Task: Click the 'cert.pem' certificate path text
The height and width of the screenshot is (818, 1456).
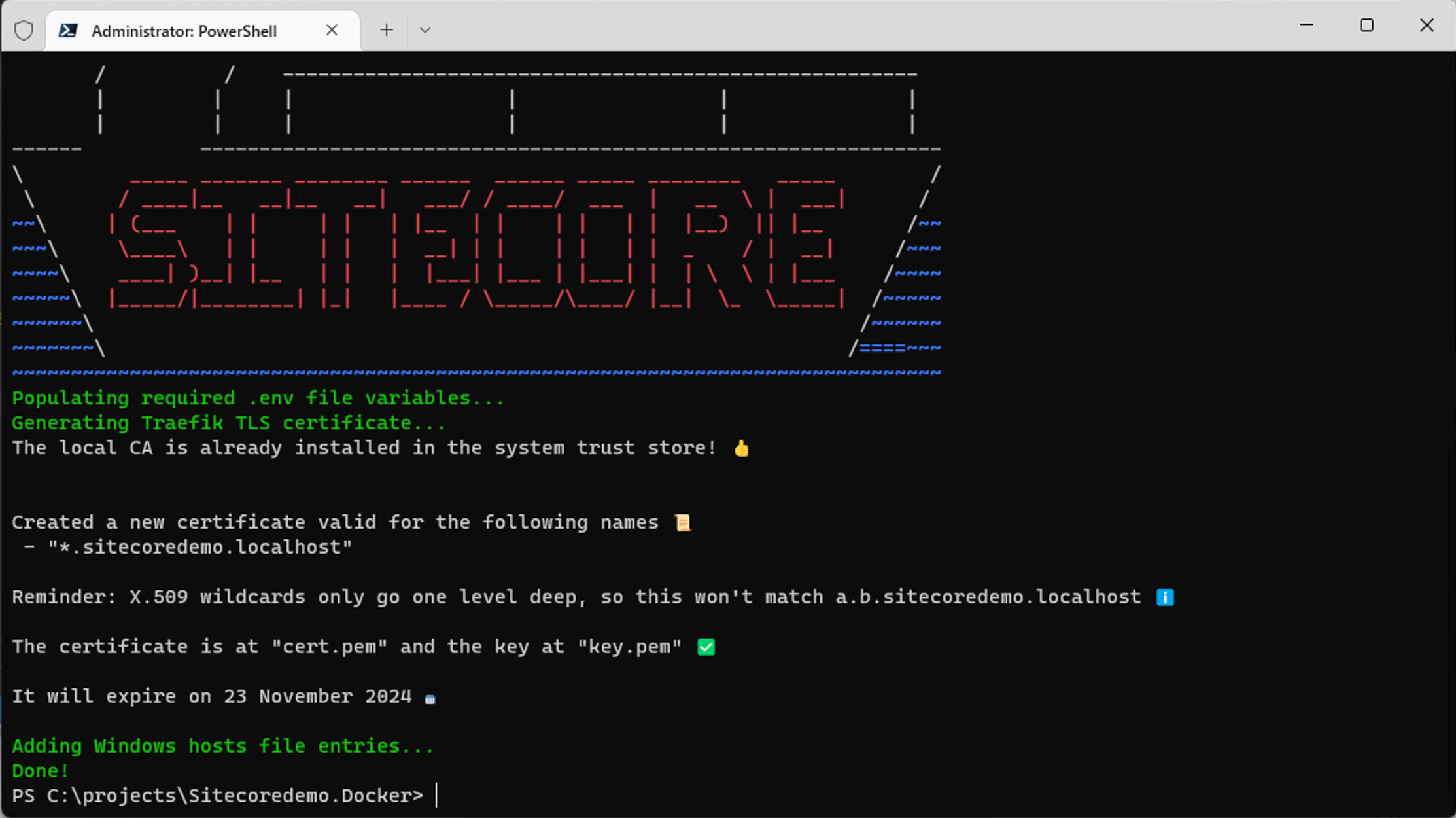Action: click(330, 647)
